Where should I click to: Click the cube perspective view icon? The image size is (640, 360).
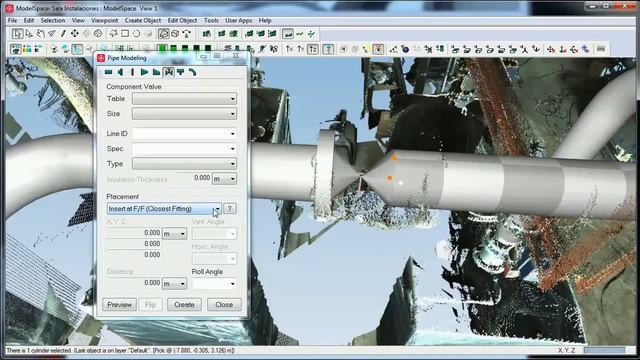pyautogui.click(x=175, y=34)
